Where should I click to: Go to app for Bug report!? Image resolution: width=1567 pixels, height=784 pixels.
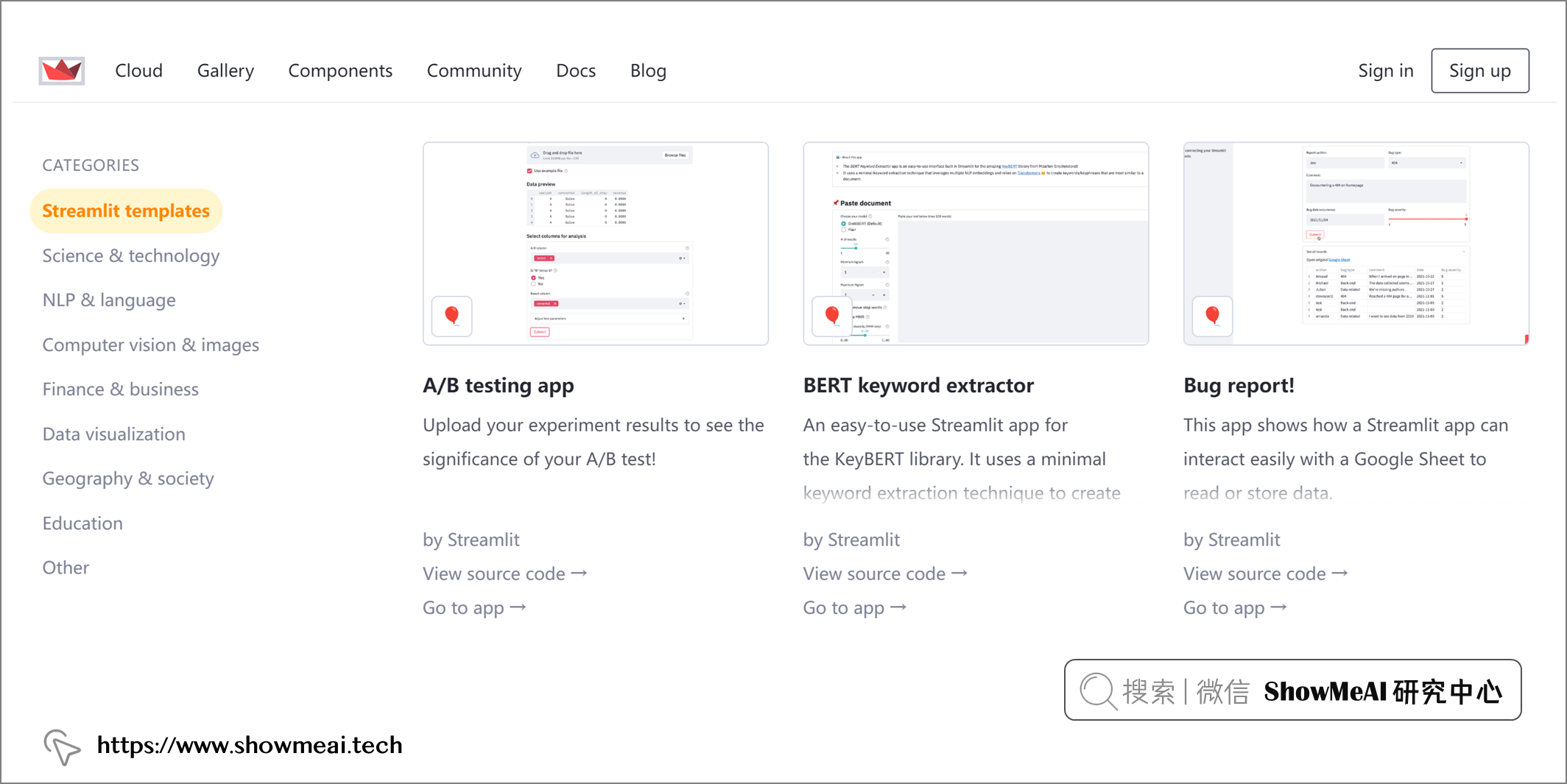[x=1235, y=608]
